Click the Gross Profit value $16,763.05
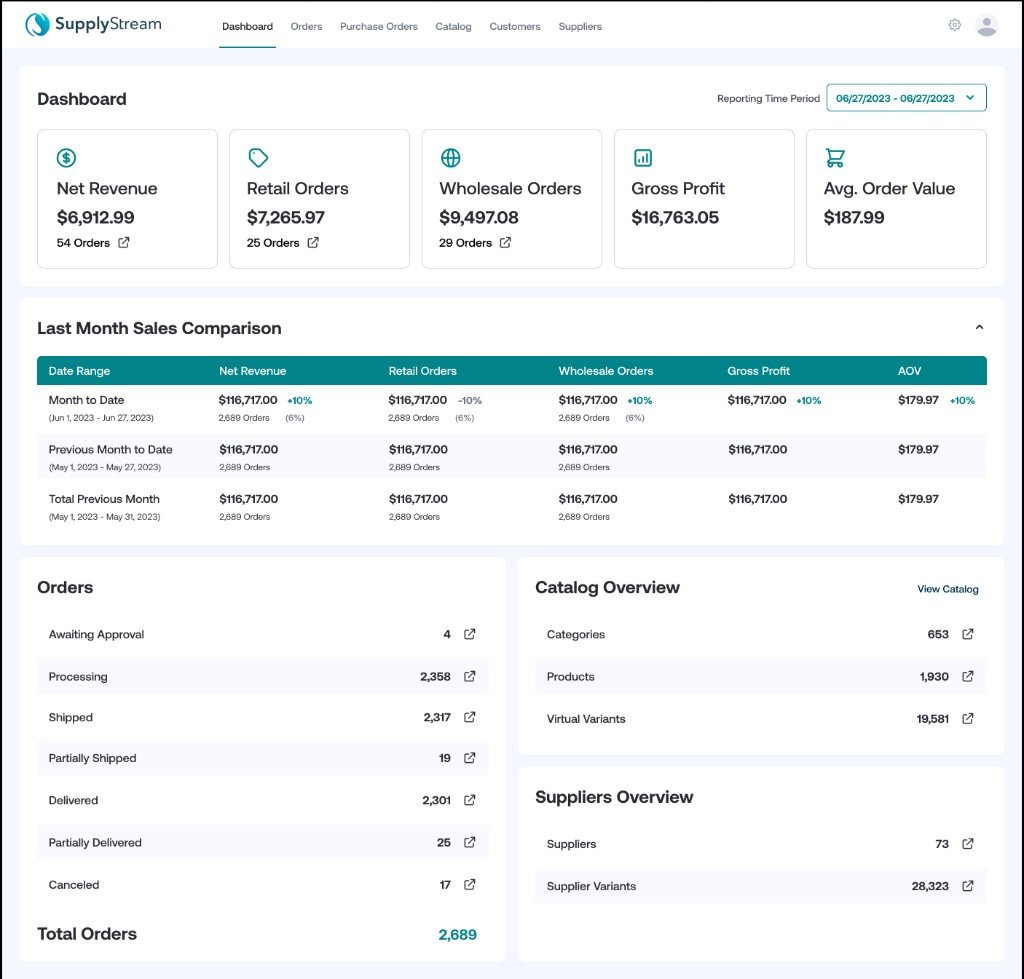Image resolution: width=1024 pixels, height=979 pixels. (675, 217)
